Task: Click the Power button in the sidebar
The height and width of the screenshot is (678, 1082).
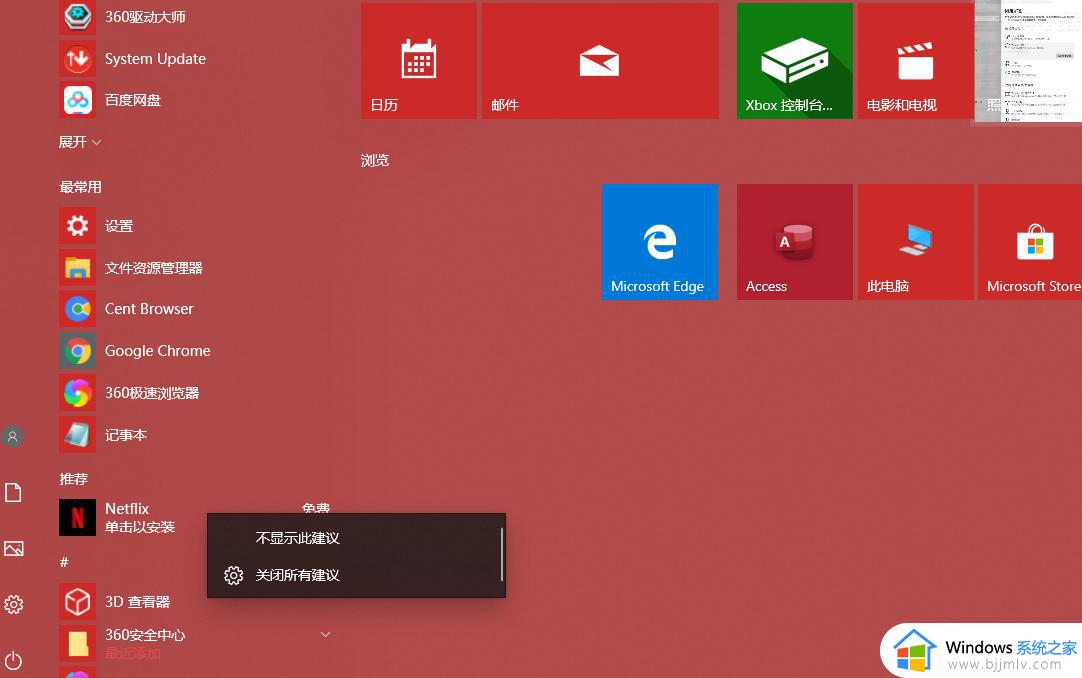Action: click(x=13, y=661)
